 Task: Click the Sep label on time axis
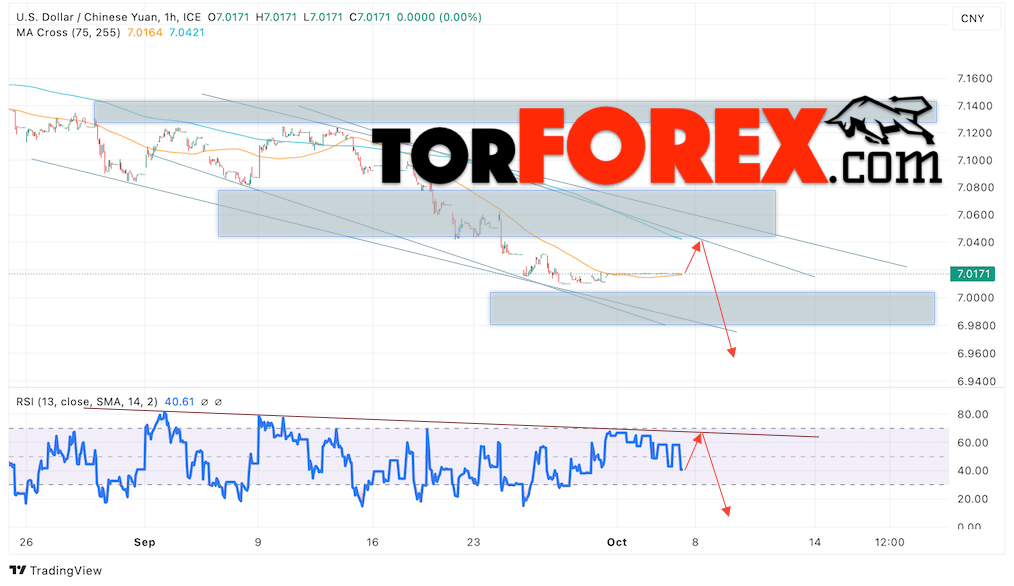click(x=145, y=542)
